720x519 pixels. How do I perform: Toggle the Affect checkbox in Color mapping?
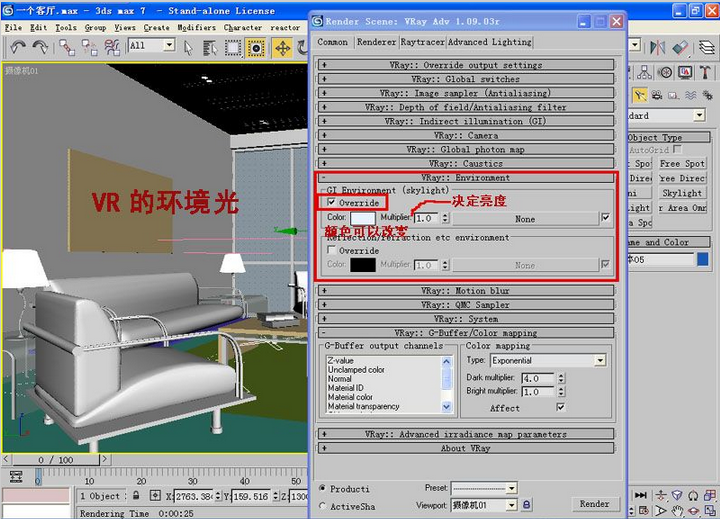coord(560,407)
